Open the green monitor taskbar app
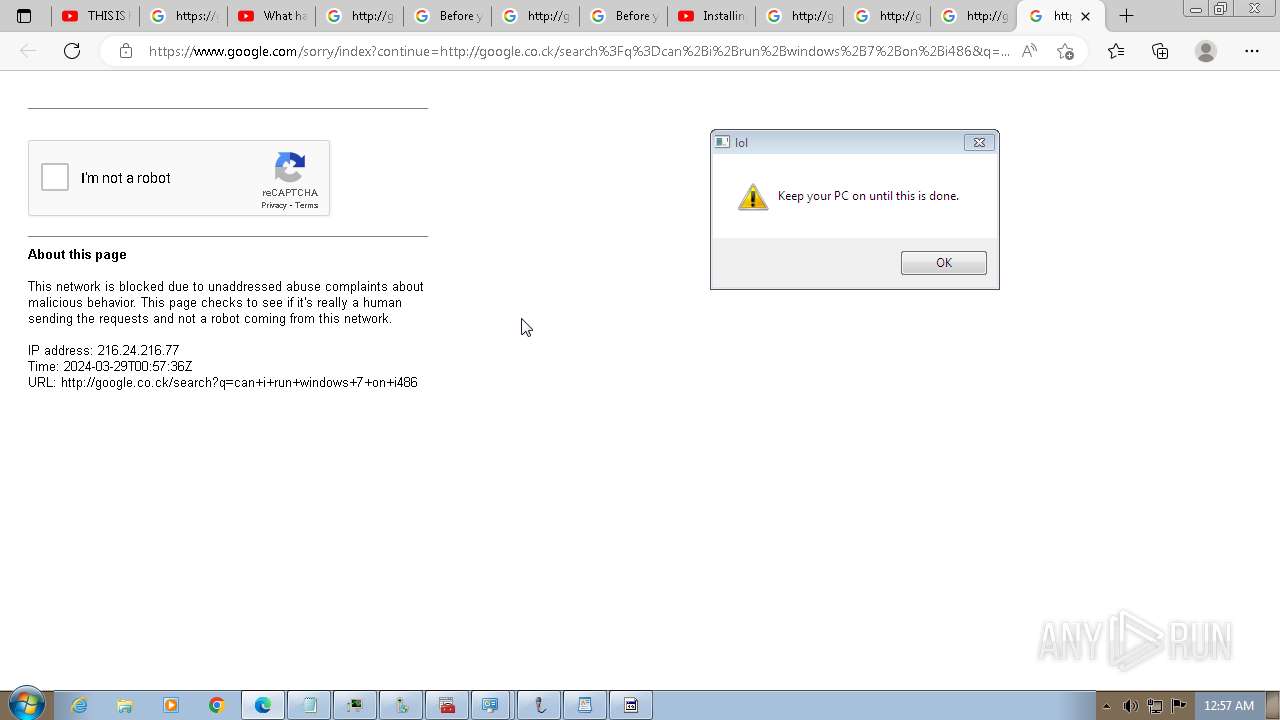The image size is (1280, 720). pyautogui.click(x=355, y=705)
